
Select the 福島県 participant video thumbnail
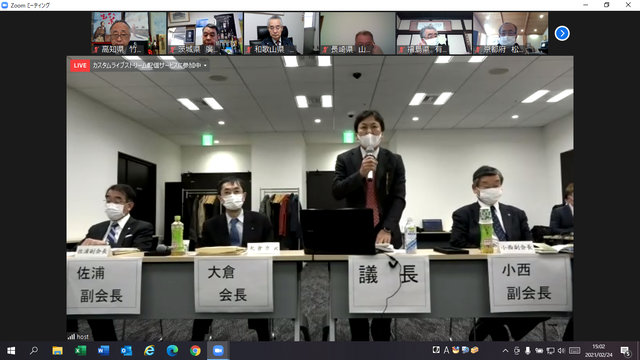pyautogui.click(x=434, y=33)
